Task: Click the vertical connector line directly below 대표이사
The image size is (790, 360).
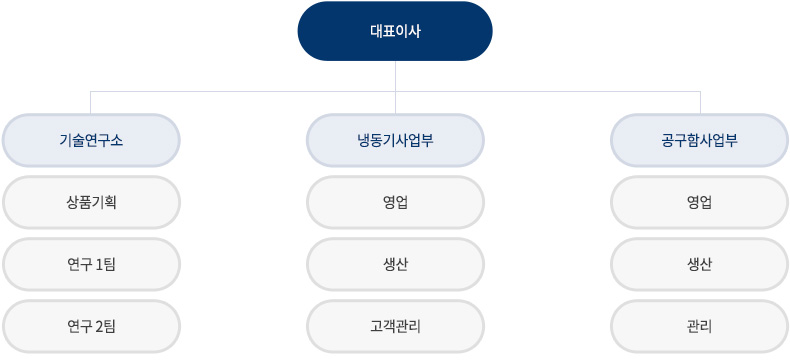Action: click(396, 76)
